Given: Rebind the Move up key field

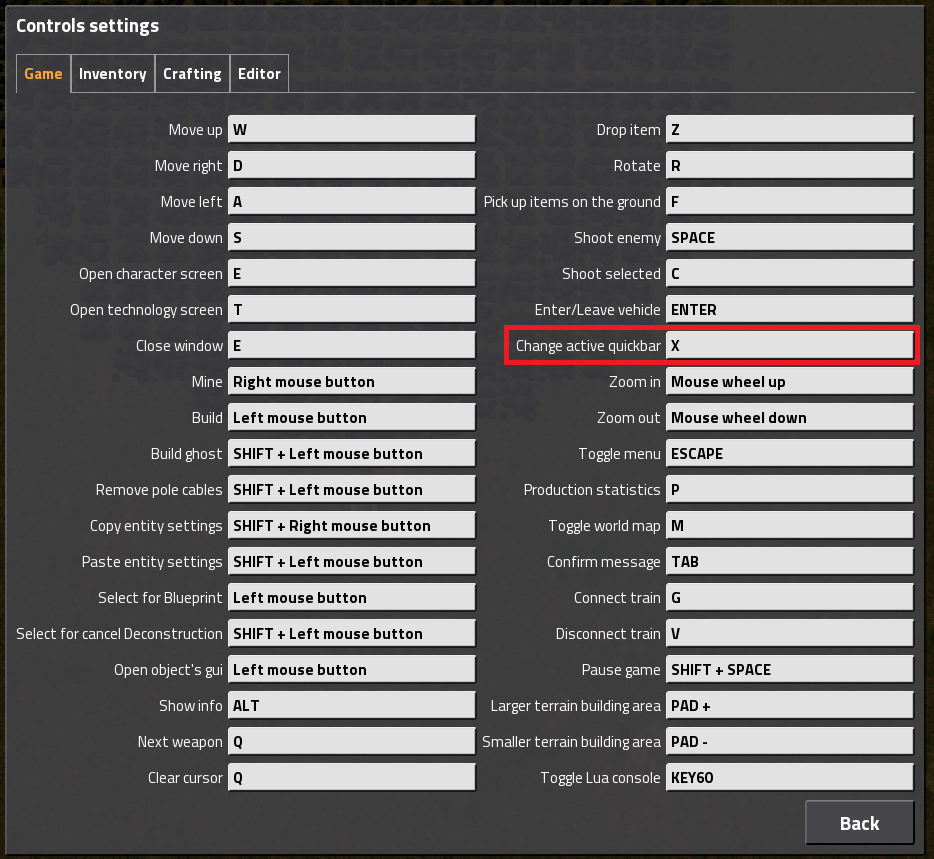Looking at the screenshot, I should pyautogui.click(x=351, y=129).
